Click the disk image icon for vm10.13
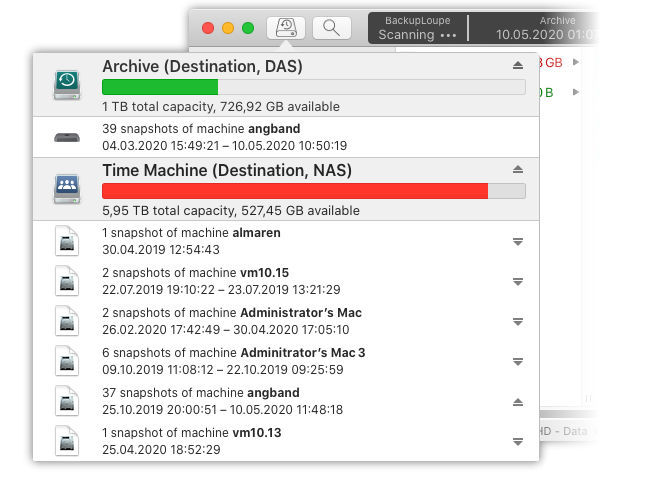The height and width of the screenshot is (484, 645). tap(66, 441)
